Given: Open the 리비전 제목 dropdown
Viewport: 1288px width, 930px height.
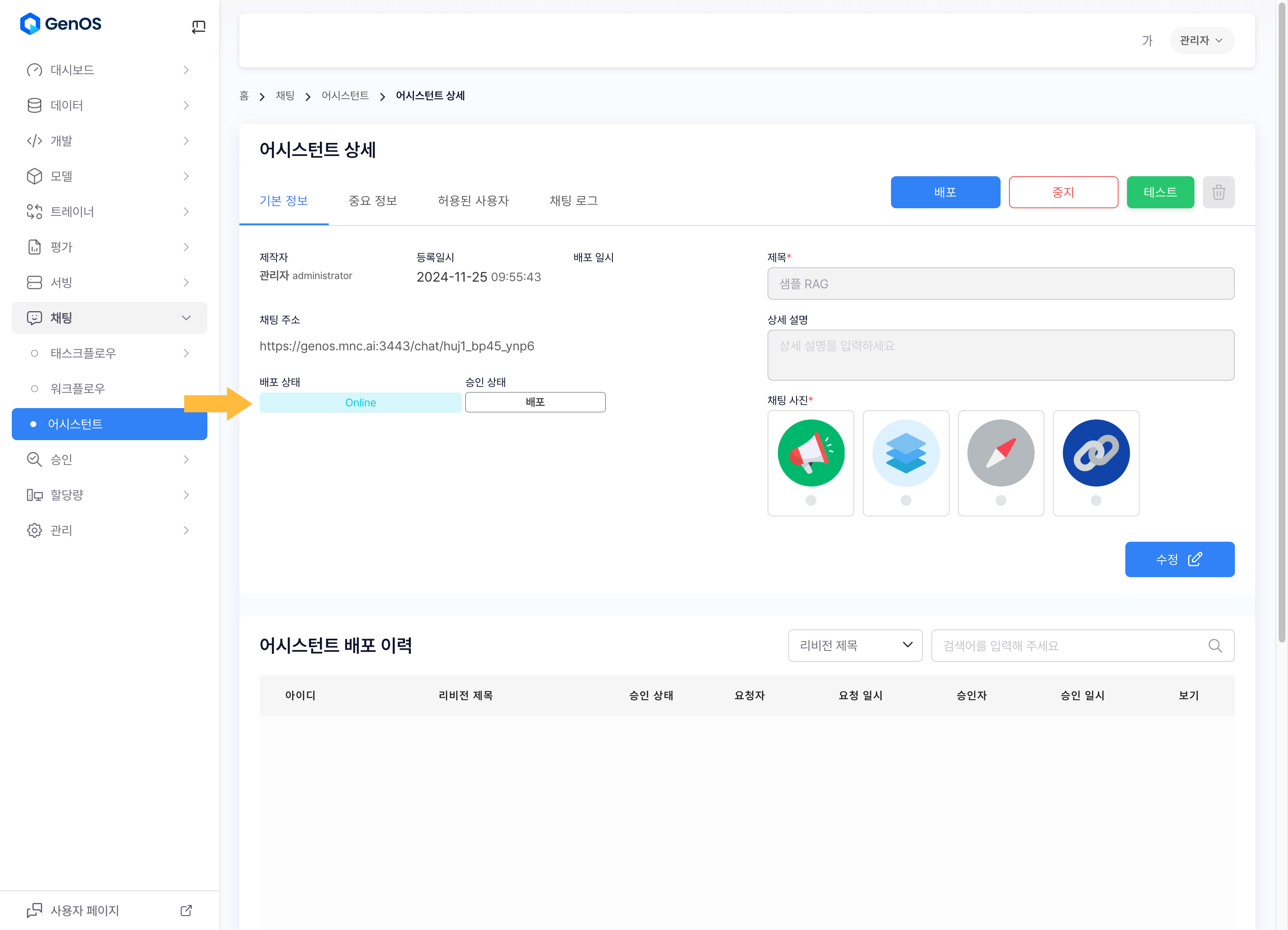Looking at the screenshot, I should [x=855, y=645].
